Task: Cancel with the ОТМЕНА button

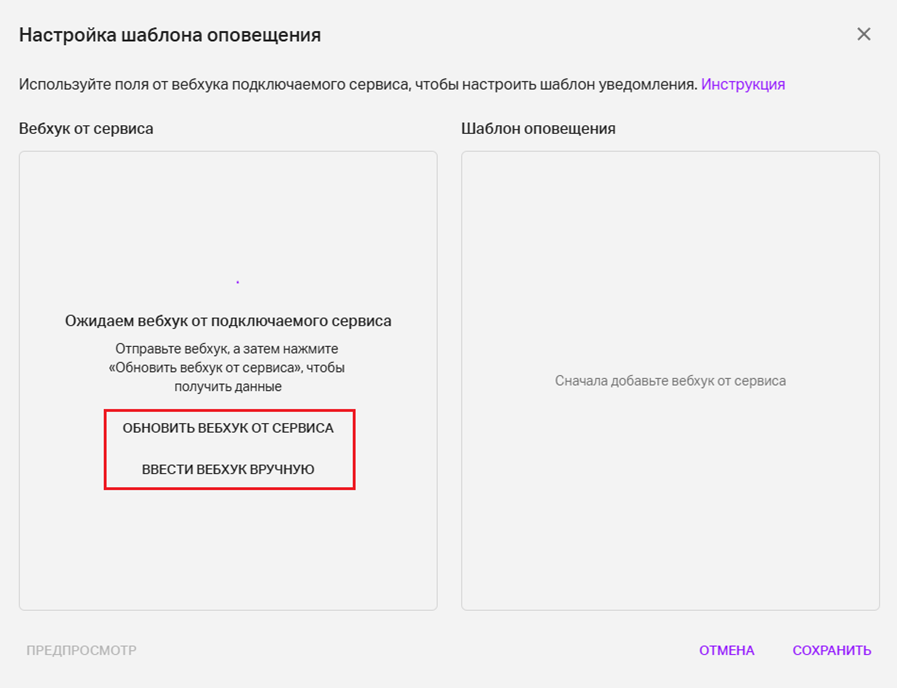Action: click(x=727, y=651)
